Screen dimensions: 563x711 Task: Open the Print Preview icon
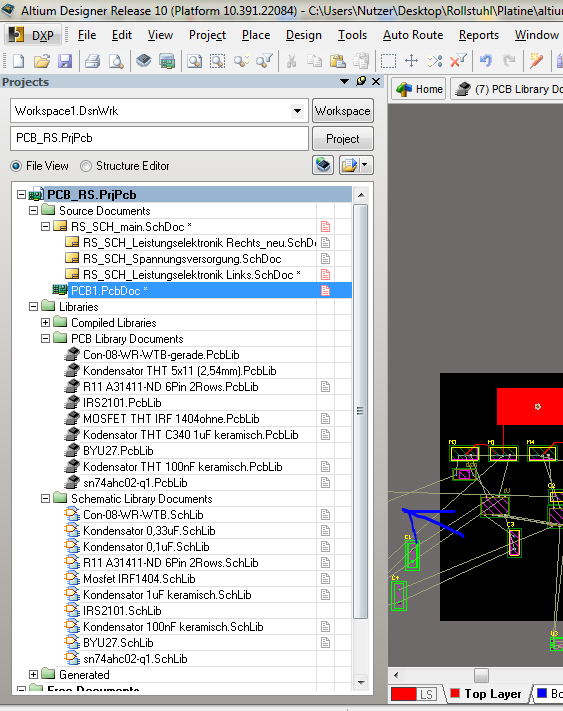[116, 61]
